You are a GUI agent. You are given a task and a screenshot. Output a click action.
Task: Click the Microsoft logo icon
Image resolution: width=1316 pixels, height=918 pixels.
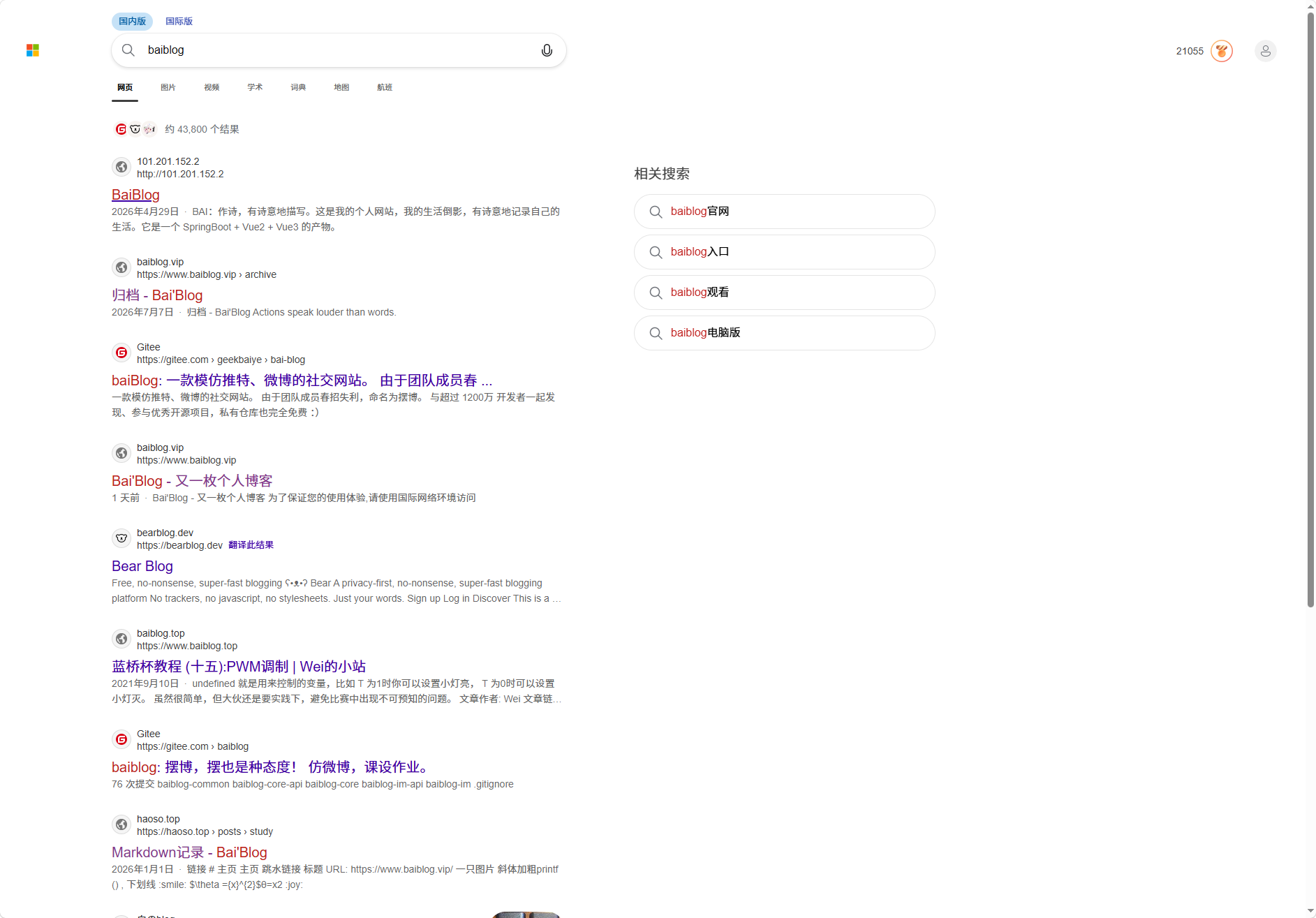click(33, 50)
